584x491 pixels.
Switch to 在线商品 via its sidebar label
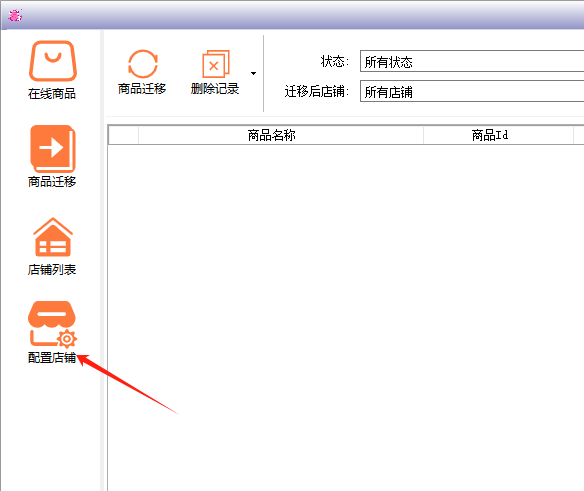pos(52,94)
